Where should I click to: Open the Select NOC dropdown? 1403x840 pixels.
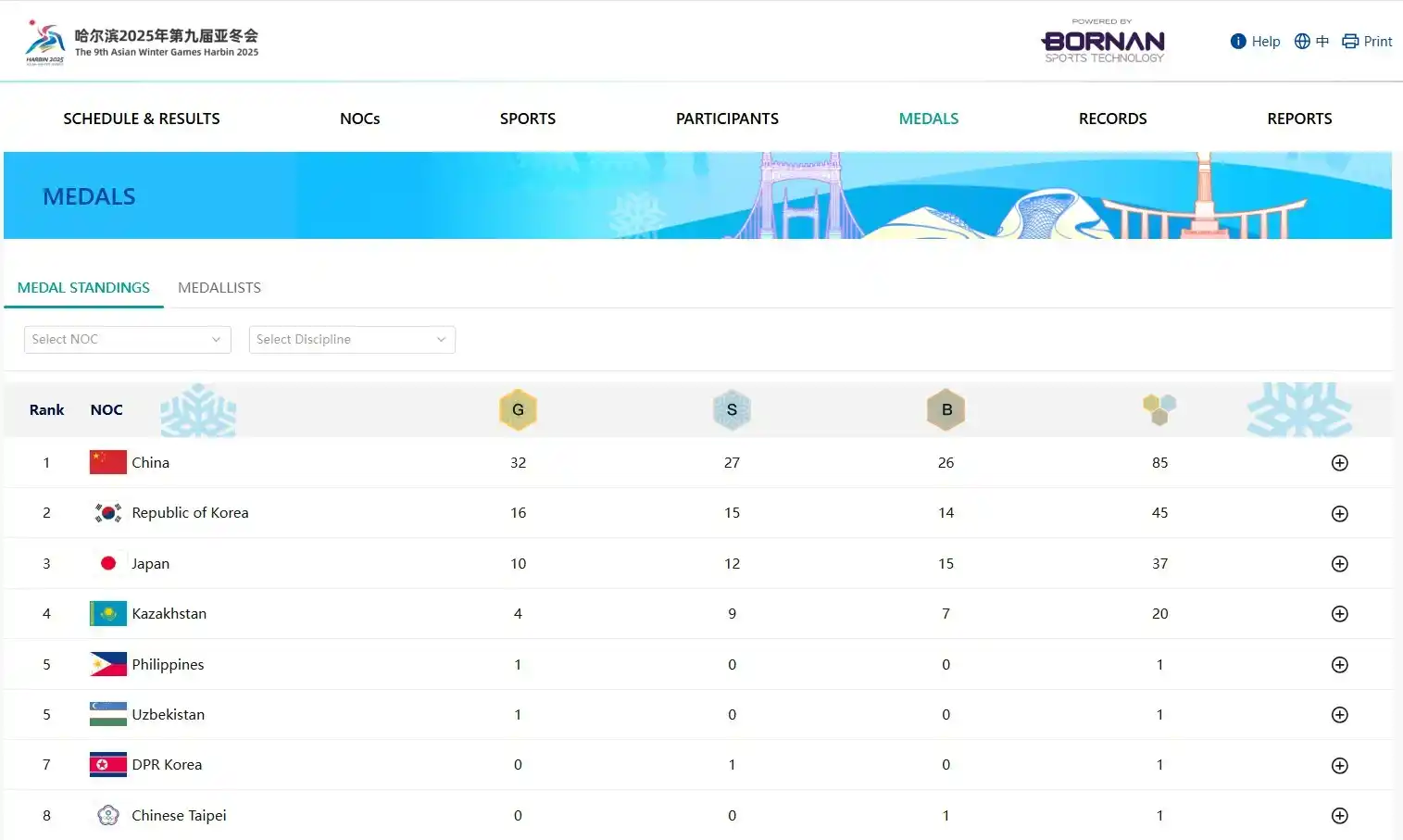click(127, 340)
